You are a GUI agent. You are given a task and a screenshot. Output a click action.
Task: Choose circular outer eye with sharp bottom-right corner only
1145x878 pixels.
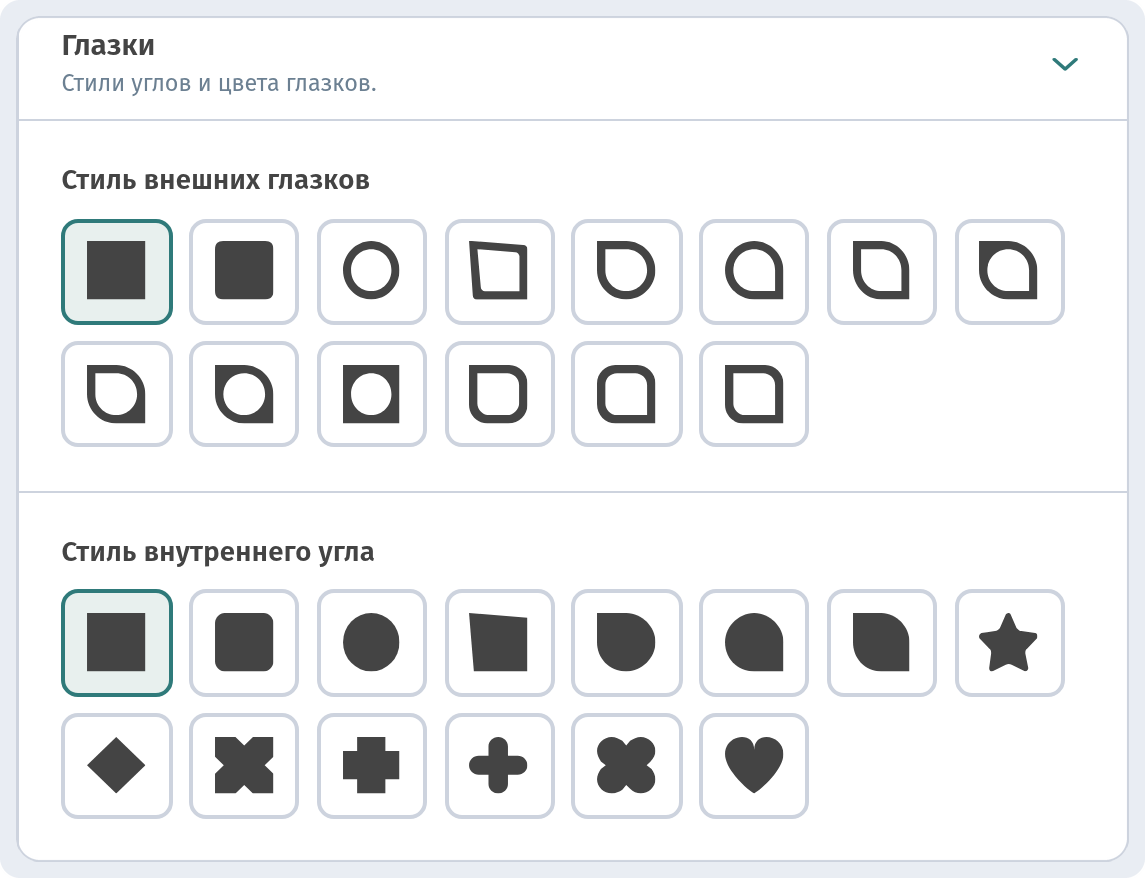pos(754,271)
